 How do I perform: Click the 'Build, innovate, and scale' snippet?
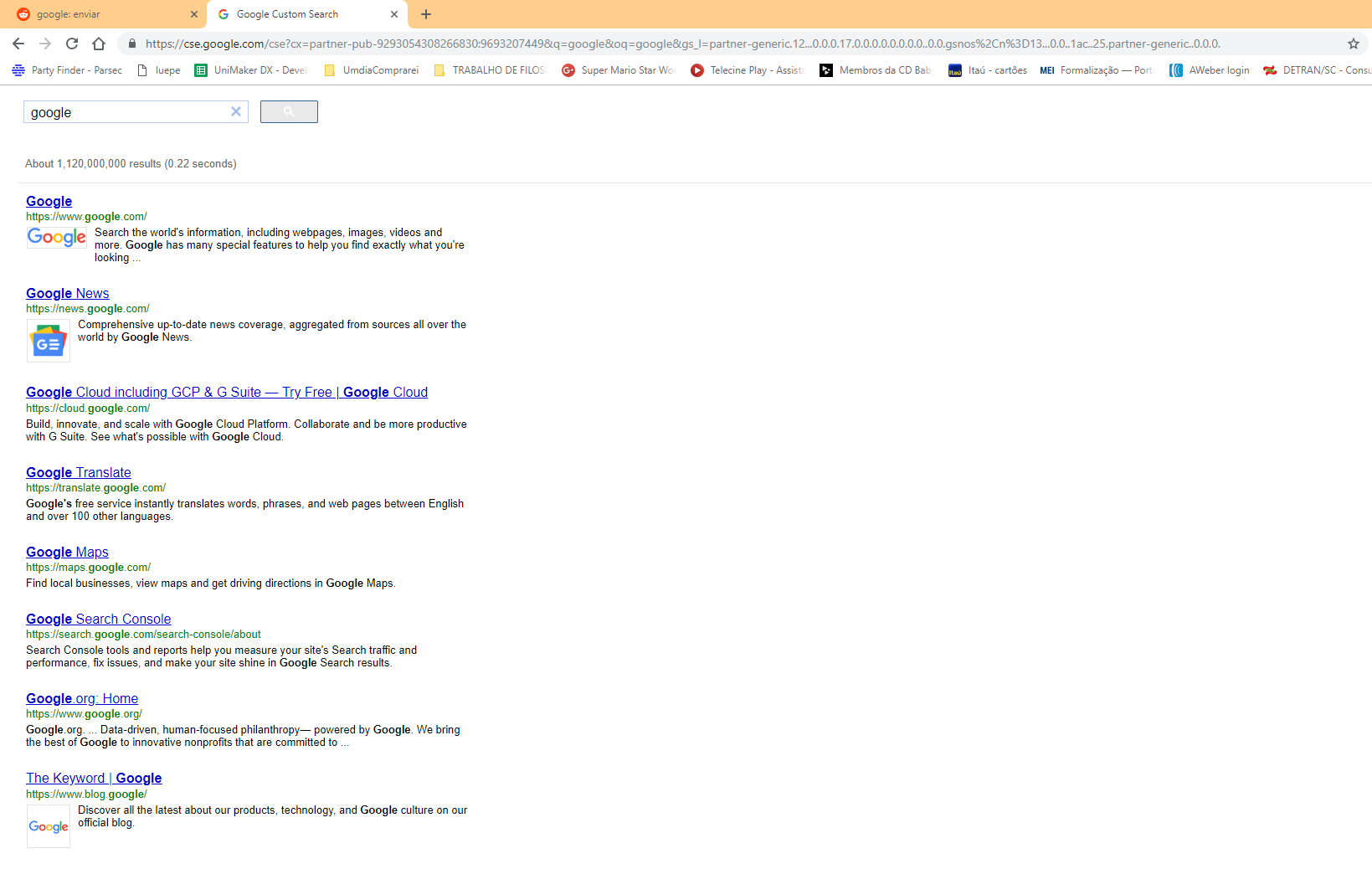click(x=247, y=430)
